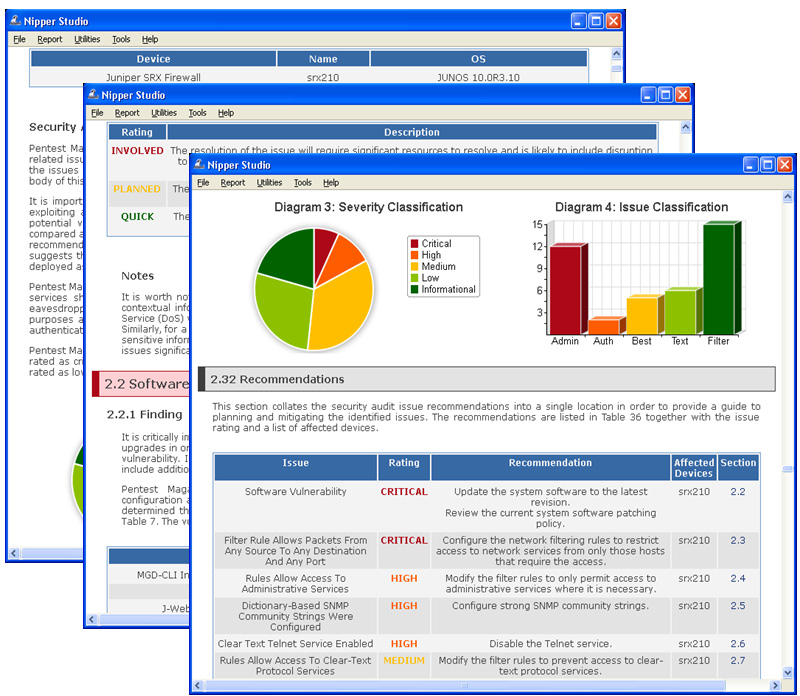Click the Issue column header
800x696 pixels.
click(295, 463)
